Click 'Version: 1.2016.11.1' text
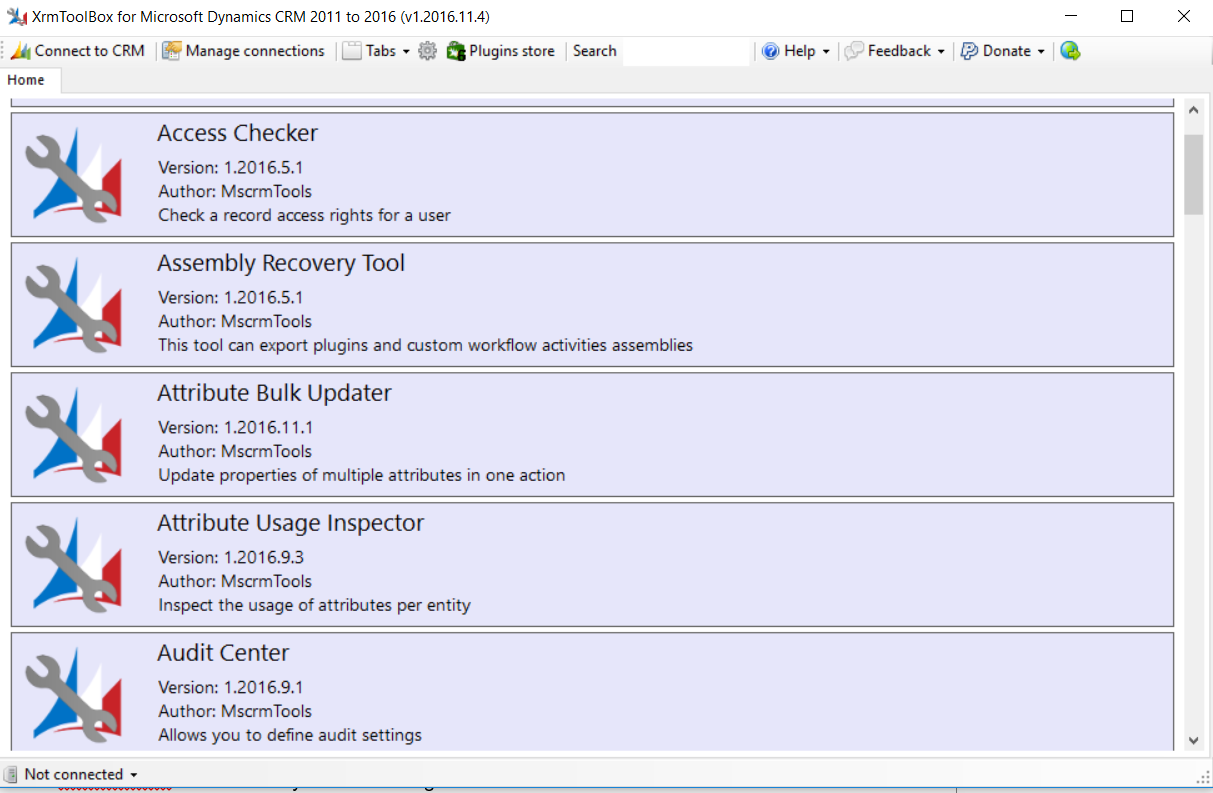The width and height of the screenshot is (1213, 793). tap(236, 427)
